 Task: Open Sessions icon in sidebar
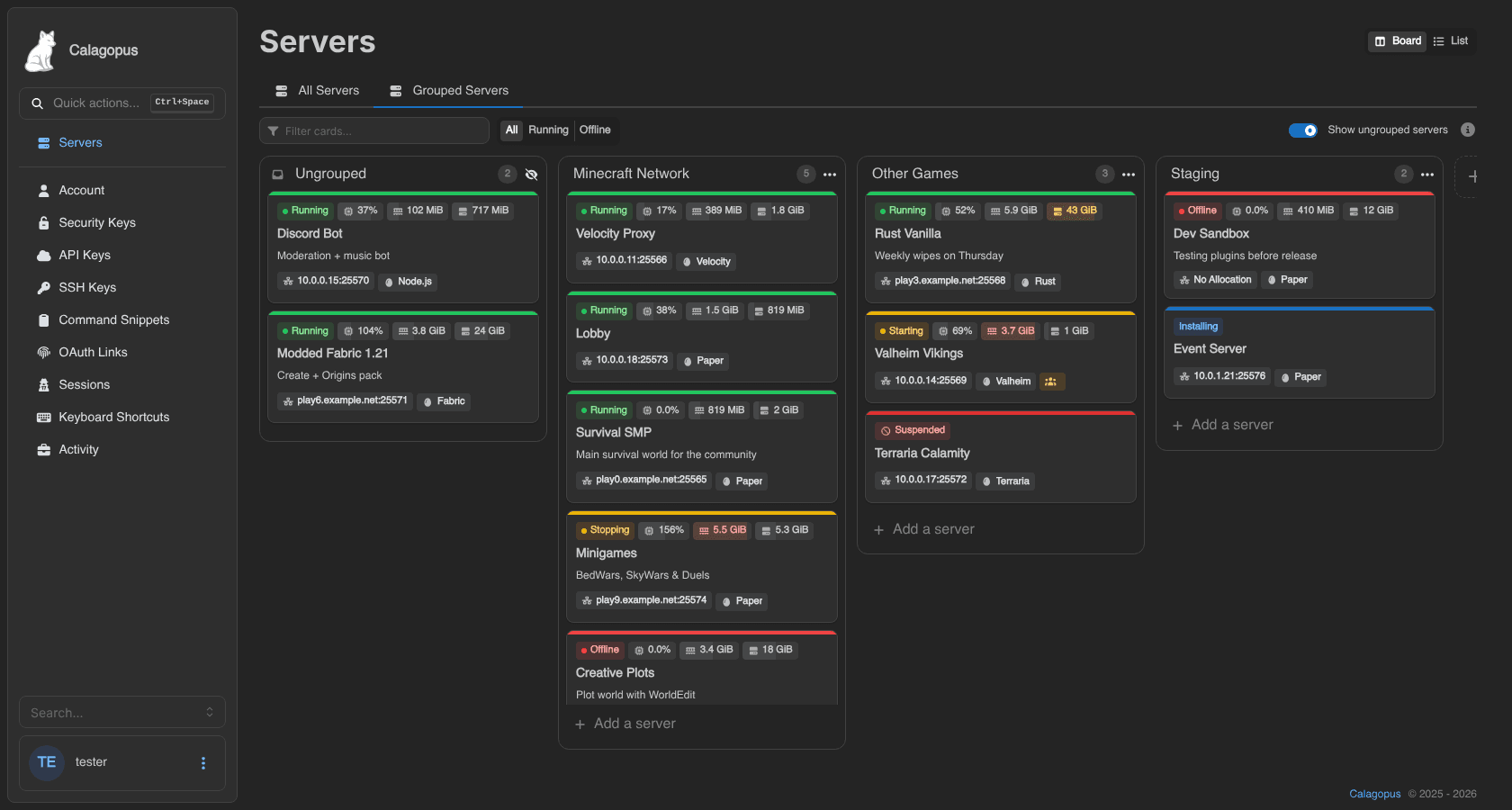point(43,385)
